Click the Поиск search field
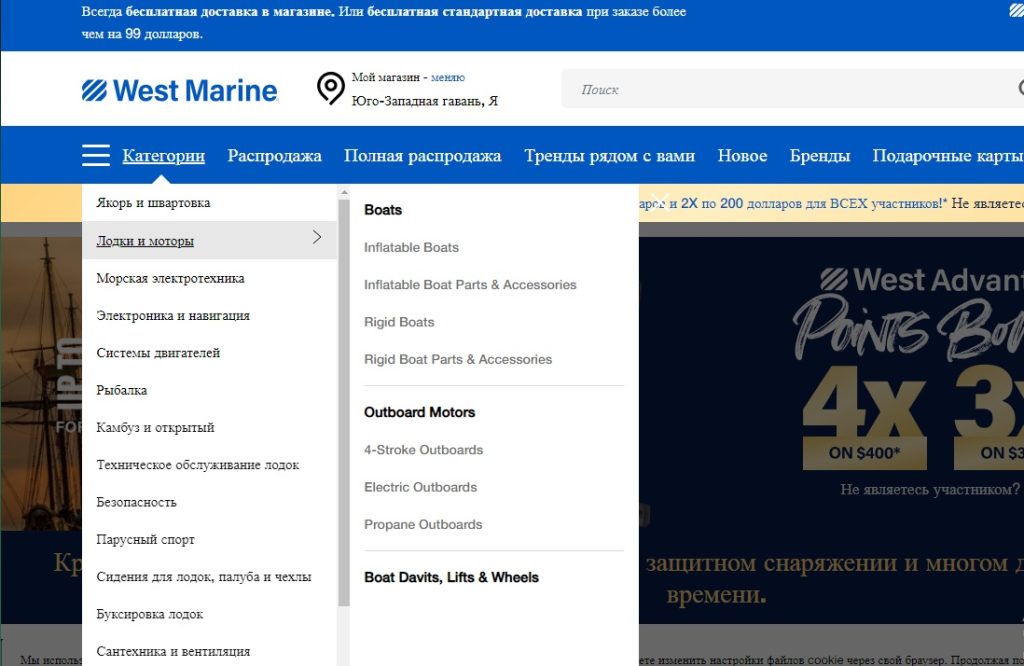 click(x=792, y=89)
